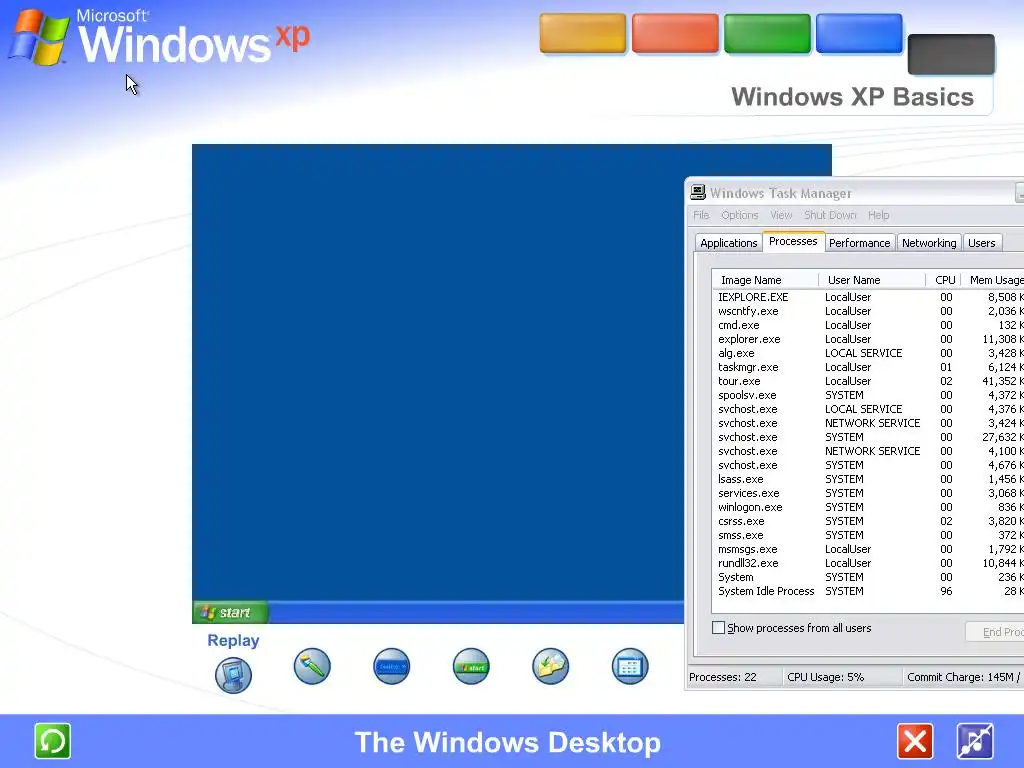The image size is (1024, 768).
Task: Enable Show processes from all users checkbox
Action: [718, 628]
